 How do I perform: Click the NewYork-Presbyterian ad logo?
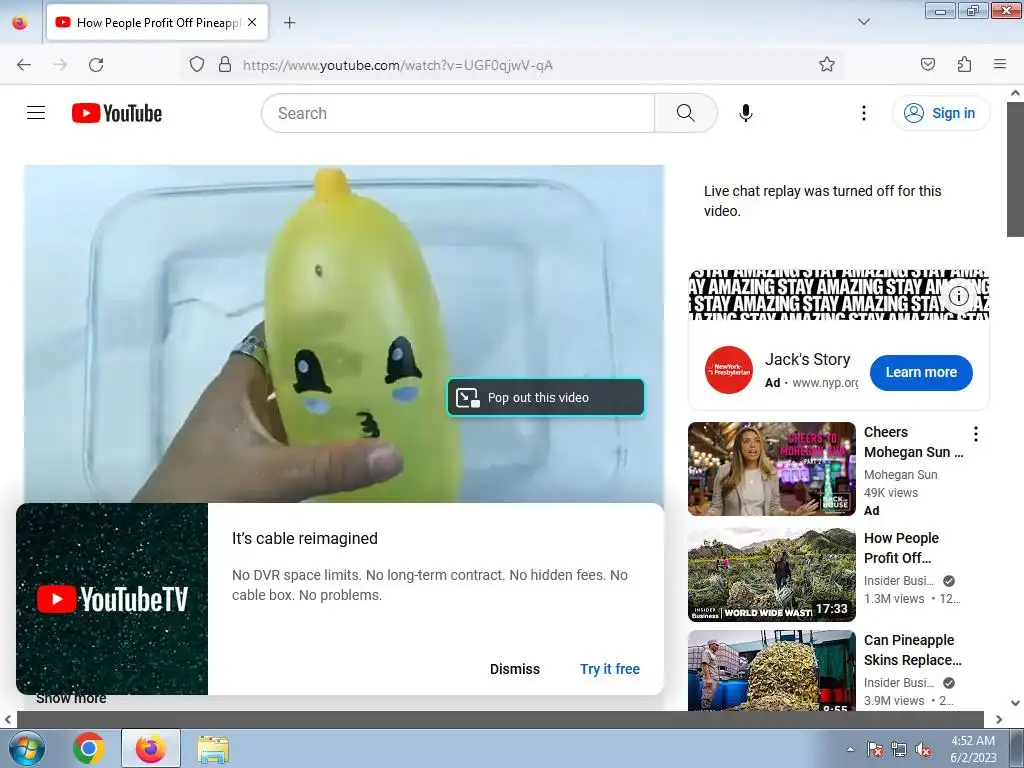click(729, 370)
